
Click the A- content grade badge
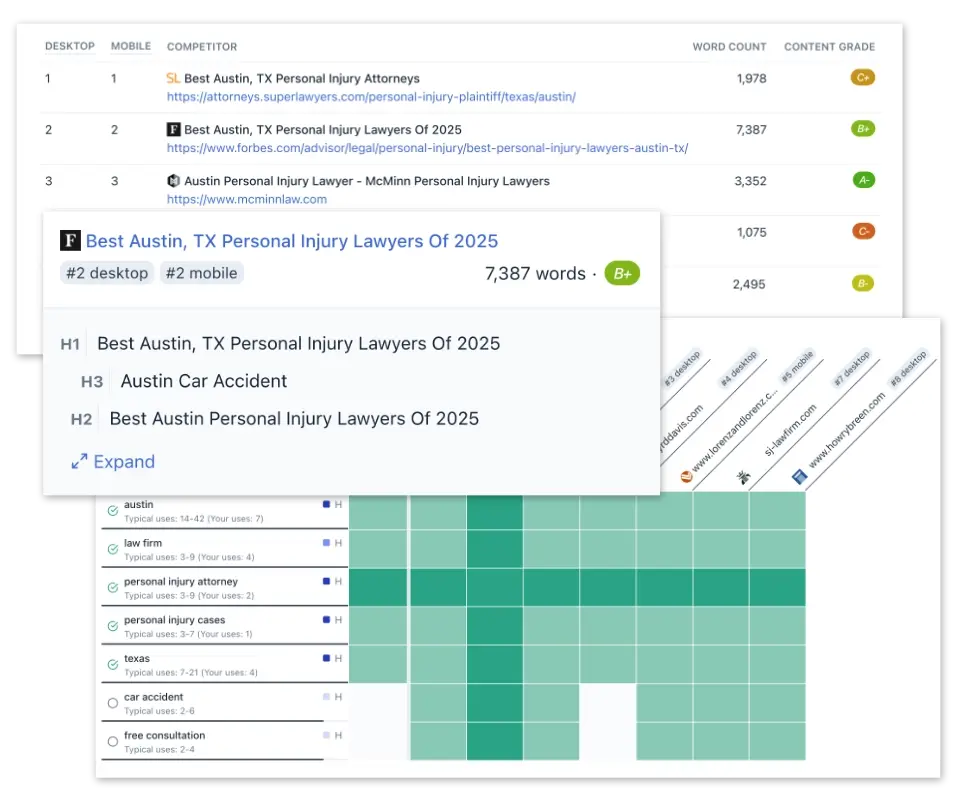click(864, 180)
